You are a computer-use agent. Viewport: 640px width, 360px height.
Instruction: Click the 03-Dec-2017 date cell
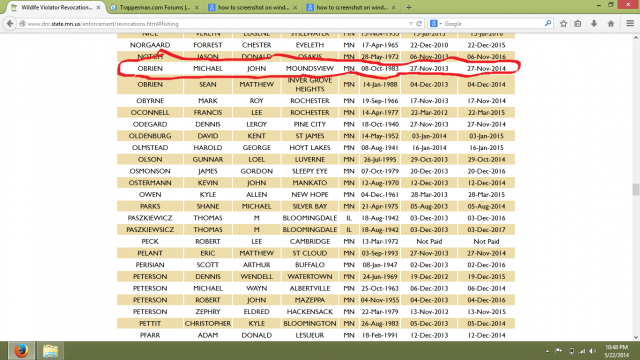coord(486,229)
